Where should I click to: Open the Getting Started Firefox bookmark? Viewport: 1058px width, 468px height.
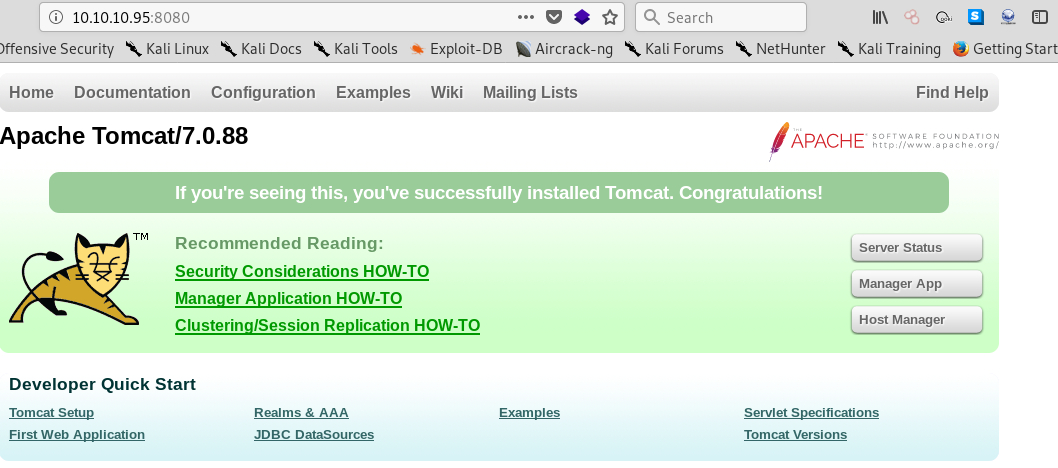(1005, 49)
